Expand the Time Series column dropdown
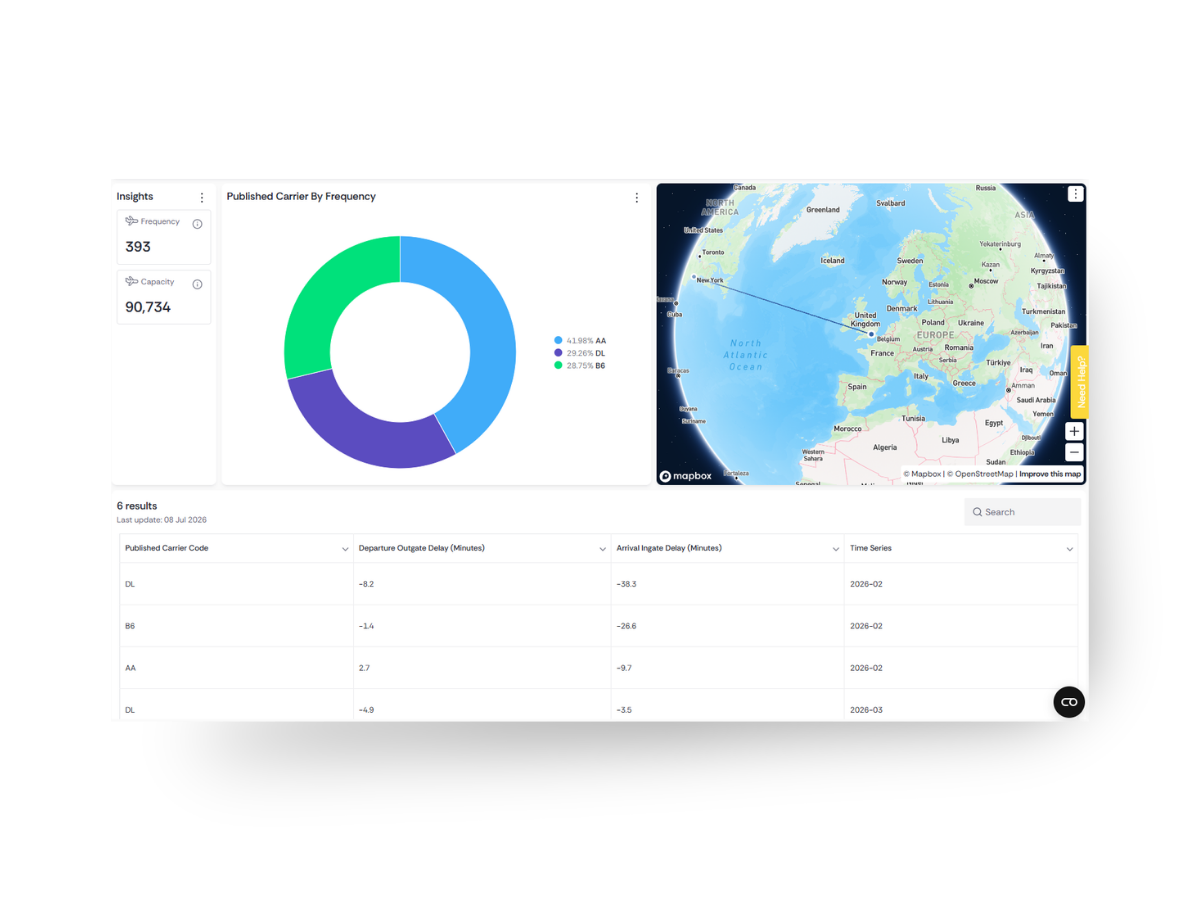This screenshot has width=1200, height=900. pos(1070,549)
